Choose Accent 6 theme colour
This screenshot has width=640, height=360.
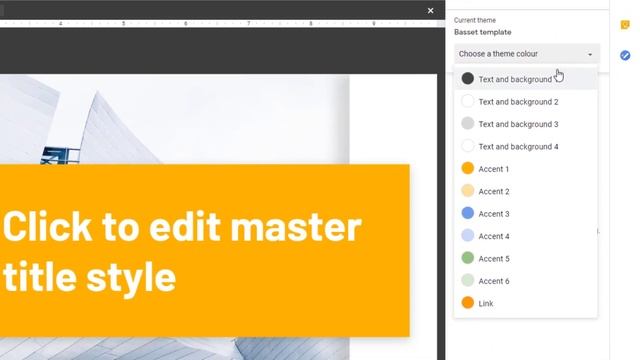click(x=526, y=281)
